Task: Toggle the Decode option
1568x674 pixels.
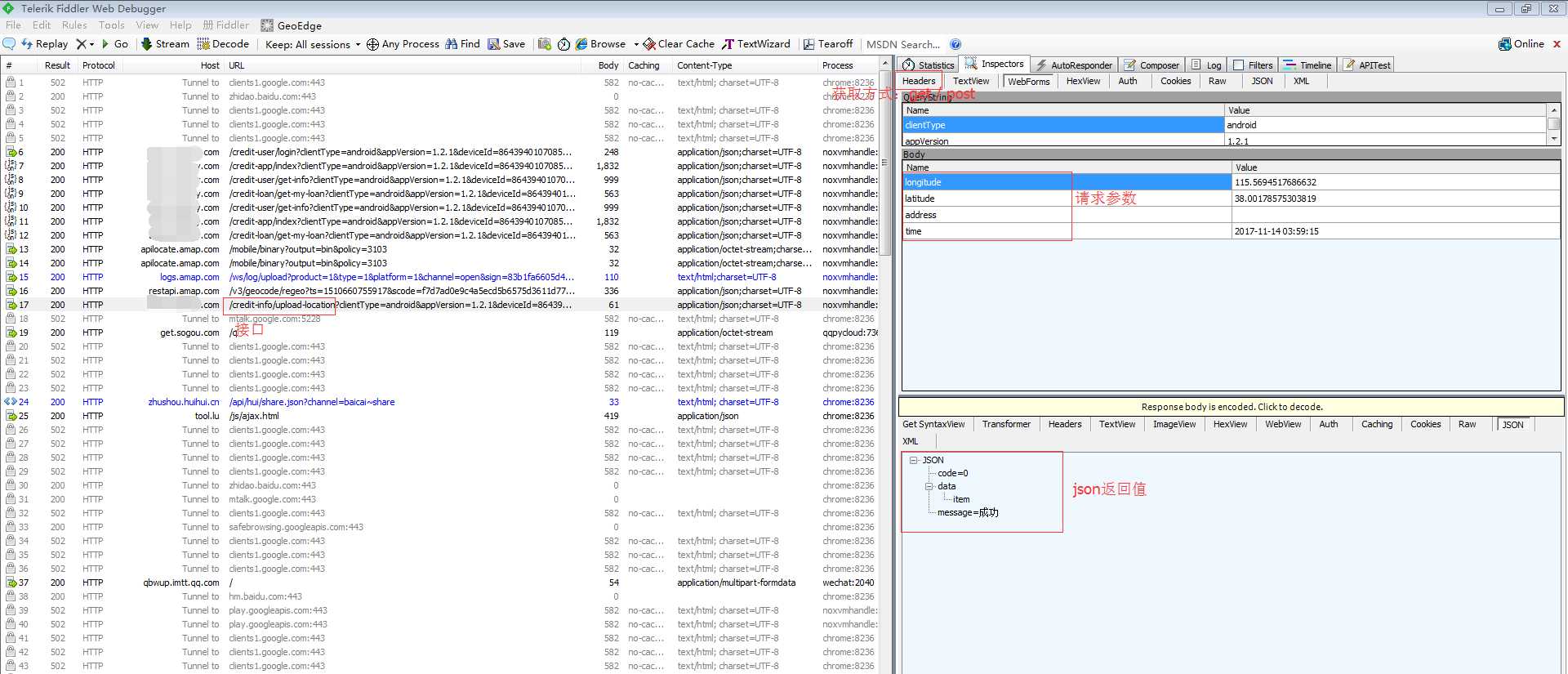Action: point(223,44)
